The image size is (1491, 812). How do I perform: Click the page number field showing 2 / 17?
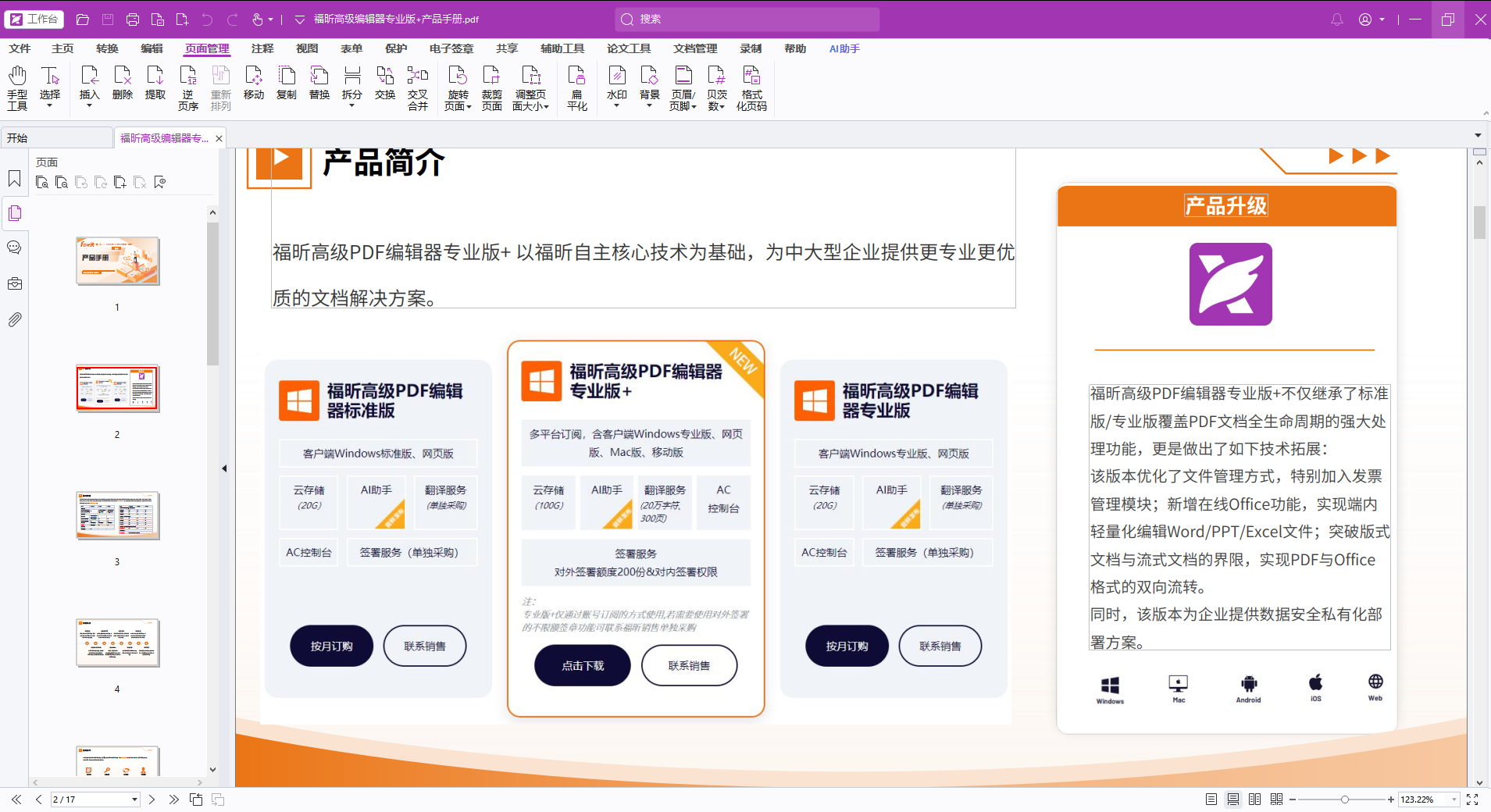tap(95, 800)
